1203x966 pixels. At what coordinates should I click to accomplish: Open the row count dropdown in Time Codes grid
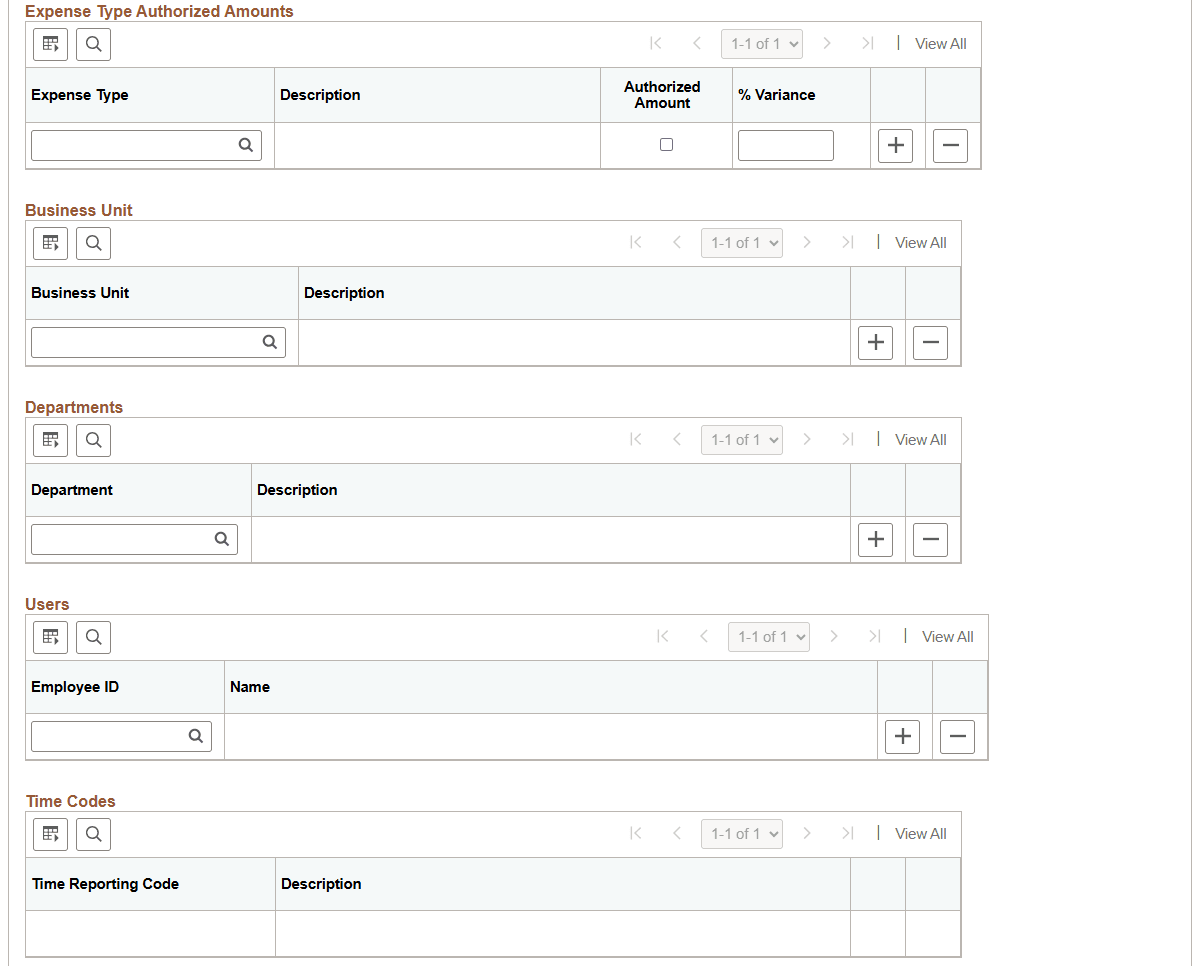tap(741, 833)
